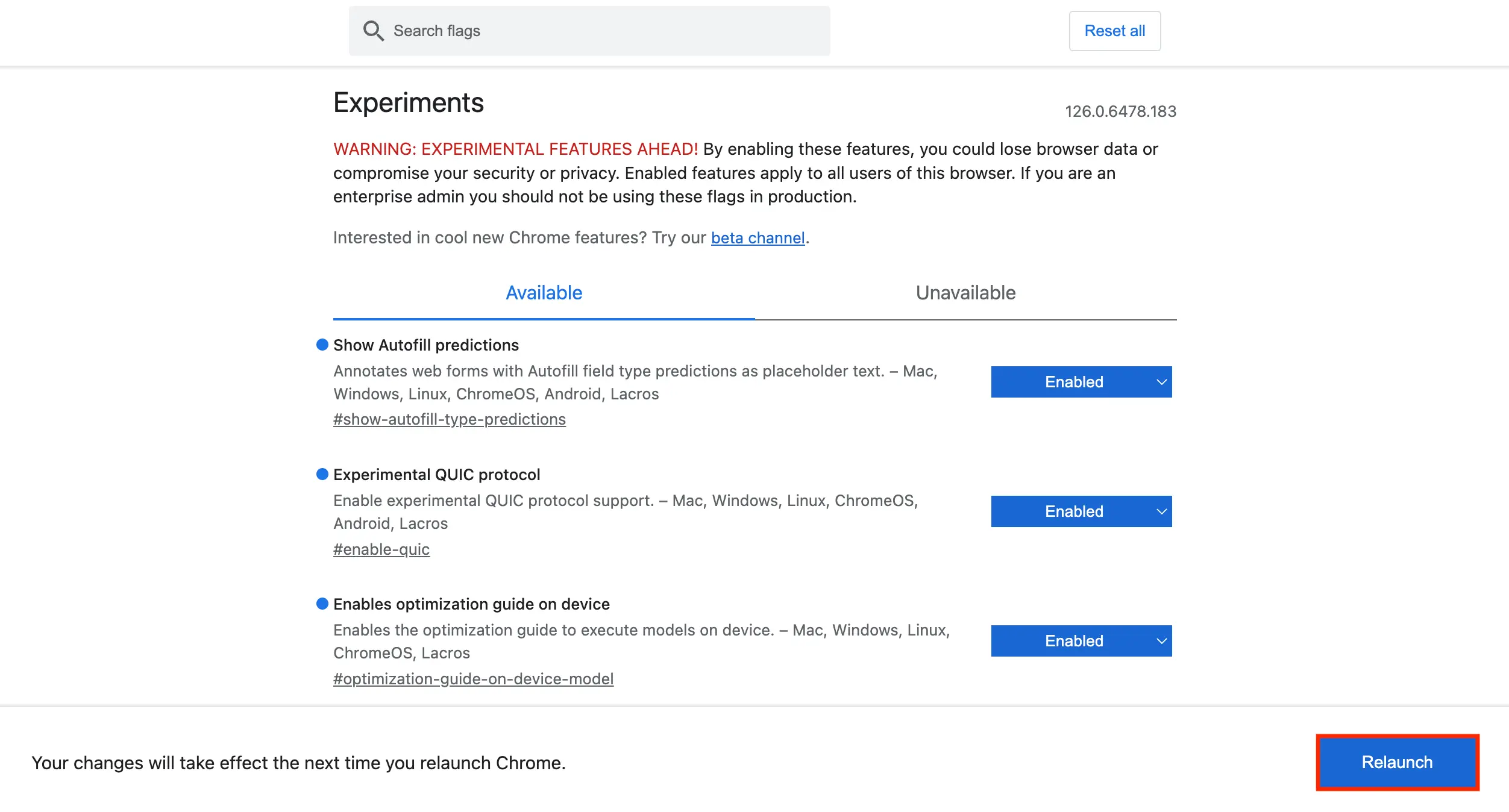Click blue dot beside Show Autofill predictions
This screenshot has height=812, width=1509.
click(322, 345)
